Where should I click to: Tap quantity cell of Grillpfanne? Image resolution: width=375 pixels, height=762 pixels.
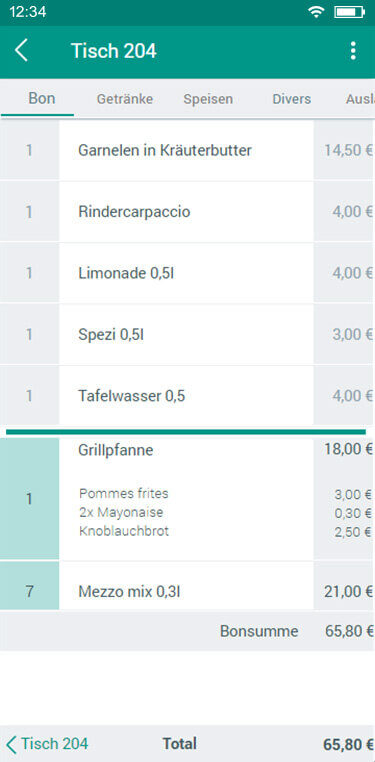click(30, 499)
